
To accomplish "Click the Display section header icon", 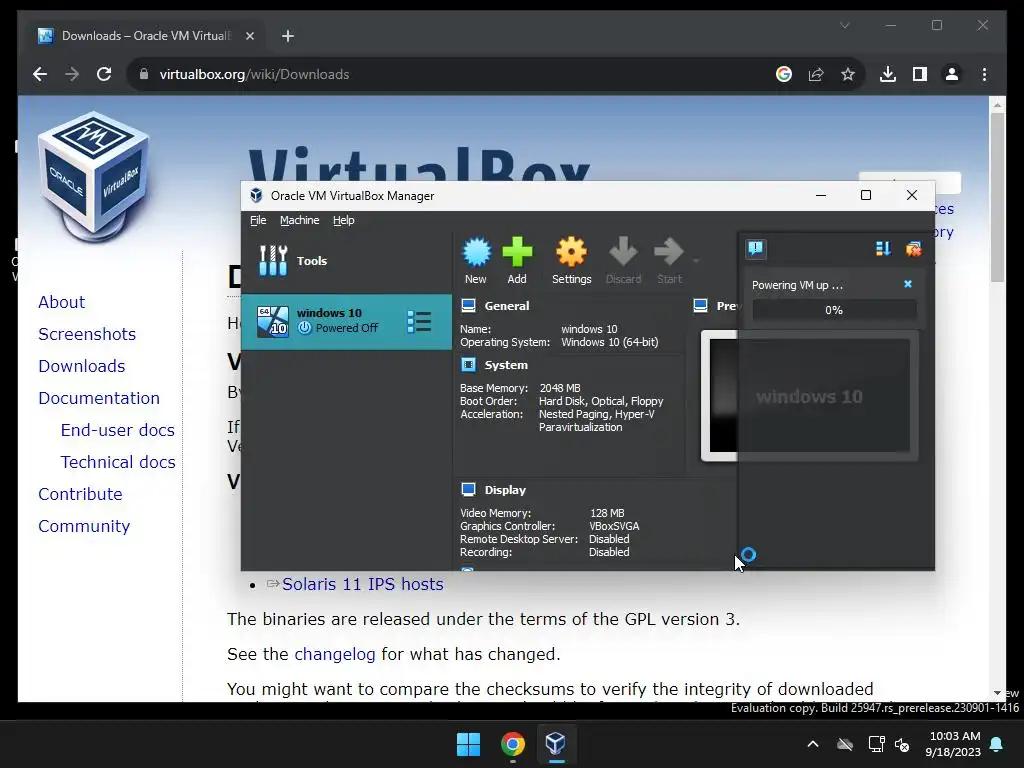I will coord(468,489).
